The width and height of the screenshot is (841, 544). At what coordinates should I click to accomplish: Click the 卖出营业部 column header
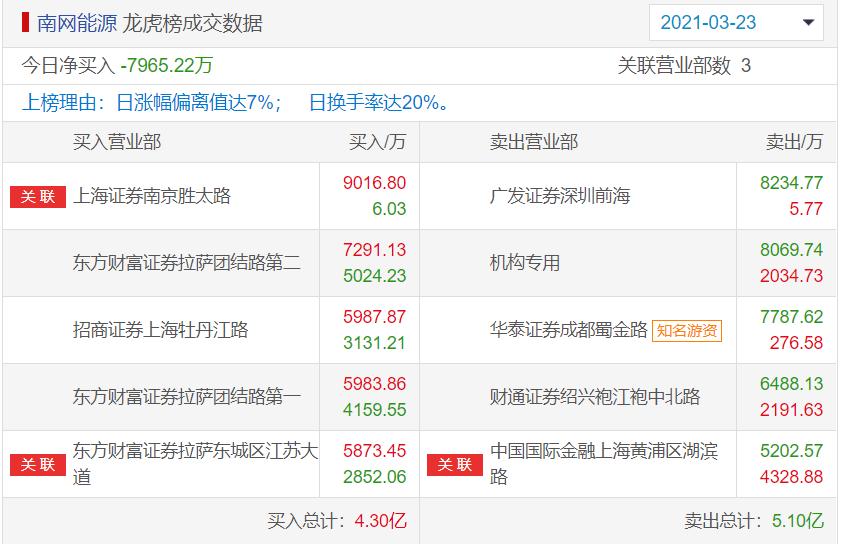point(534,142)
